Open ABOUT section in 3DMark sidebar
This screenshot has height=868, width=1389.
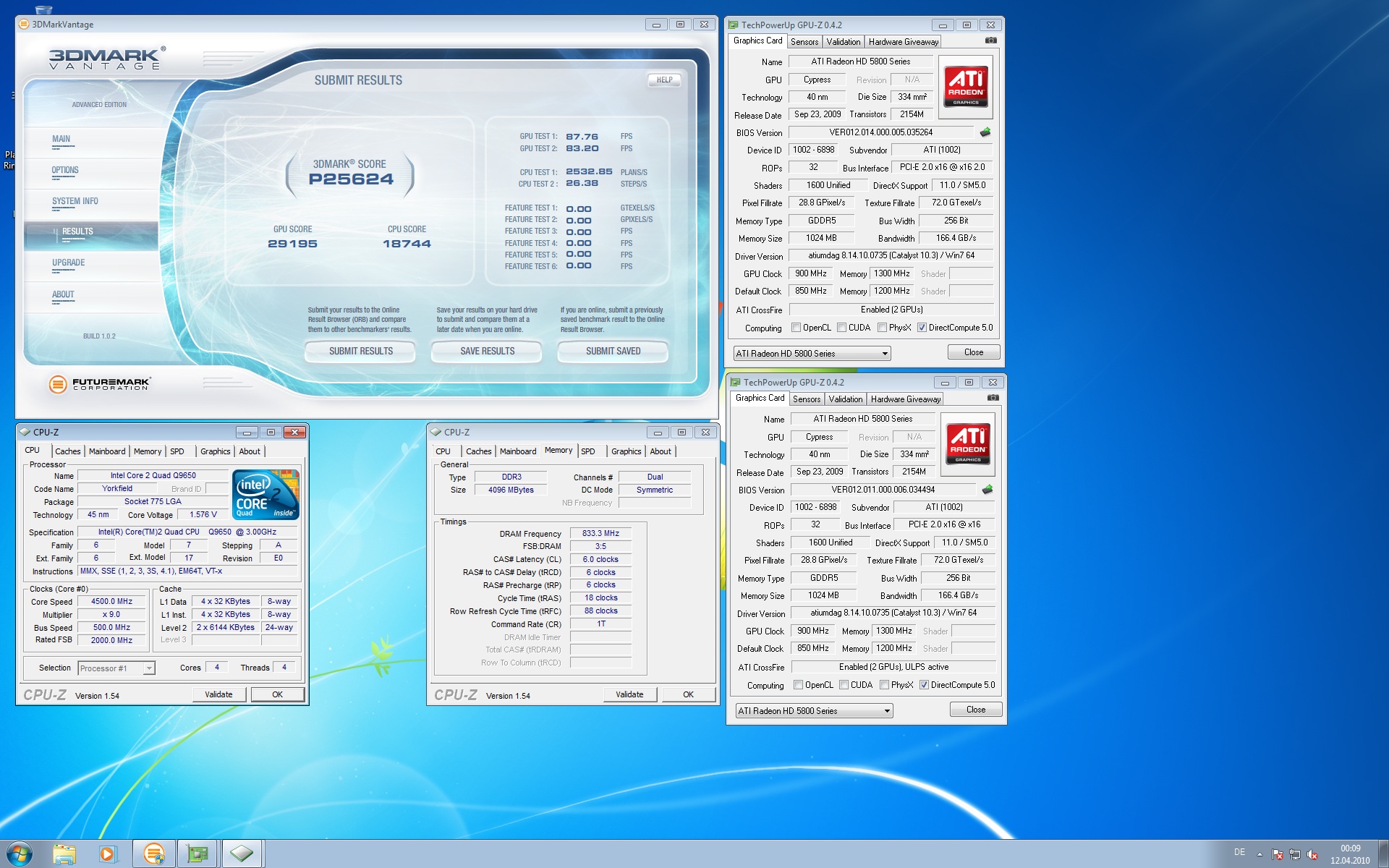tap(63, 295)
